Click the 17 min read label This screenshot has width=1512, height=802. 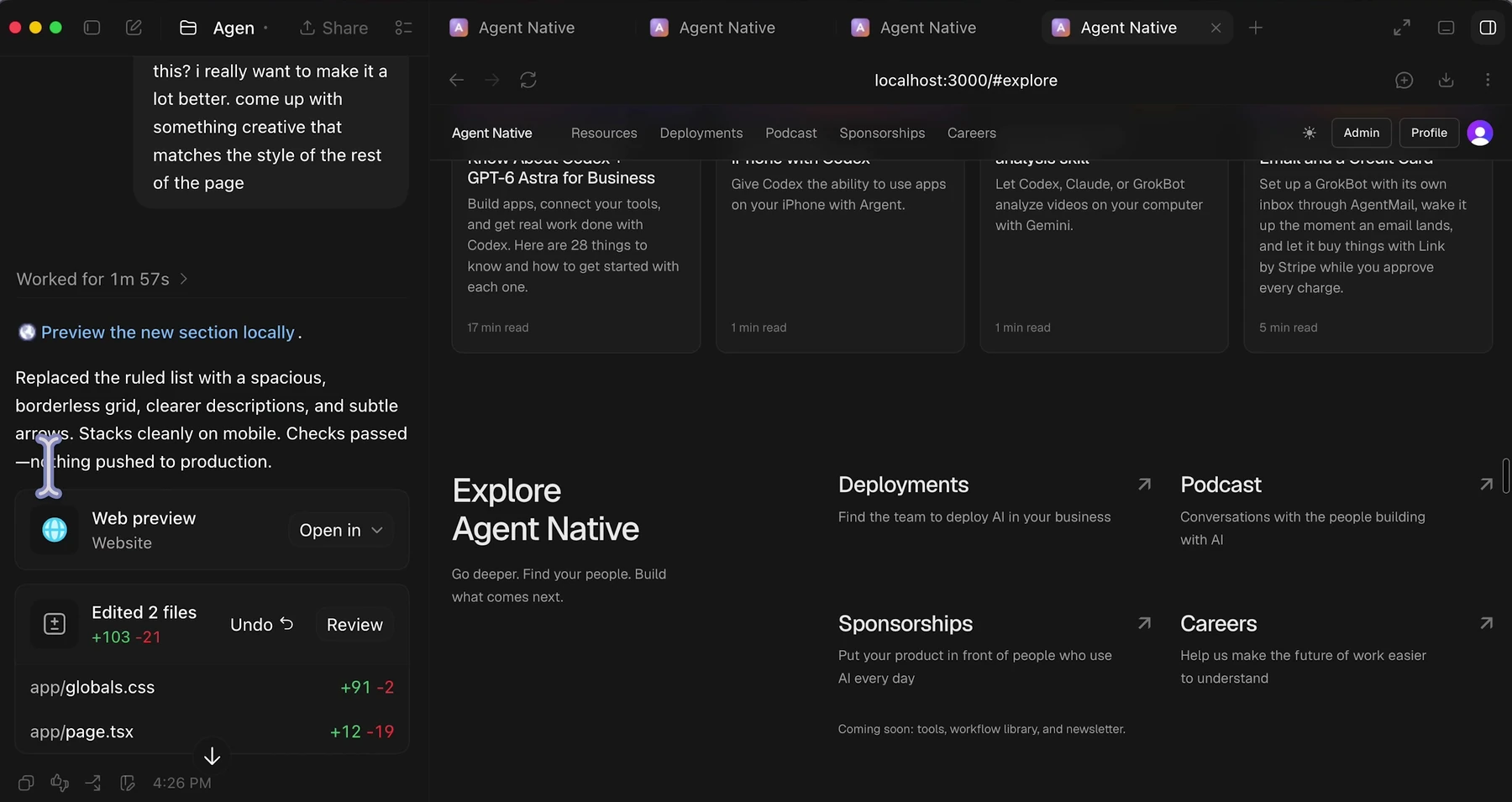pyautogui.click(x=498, y=328)
